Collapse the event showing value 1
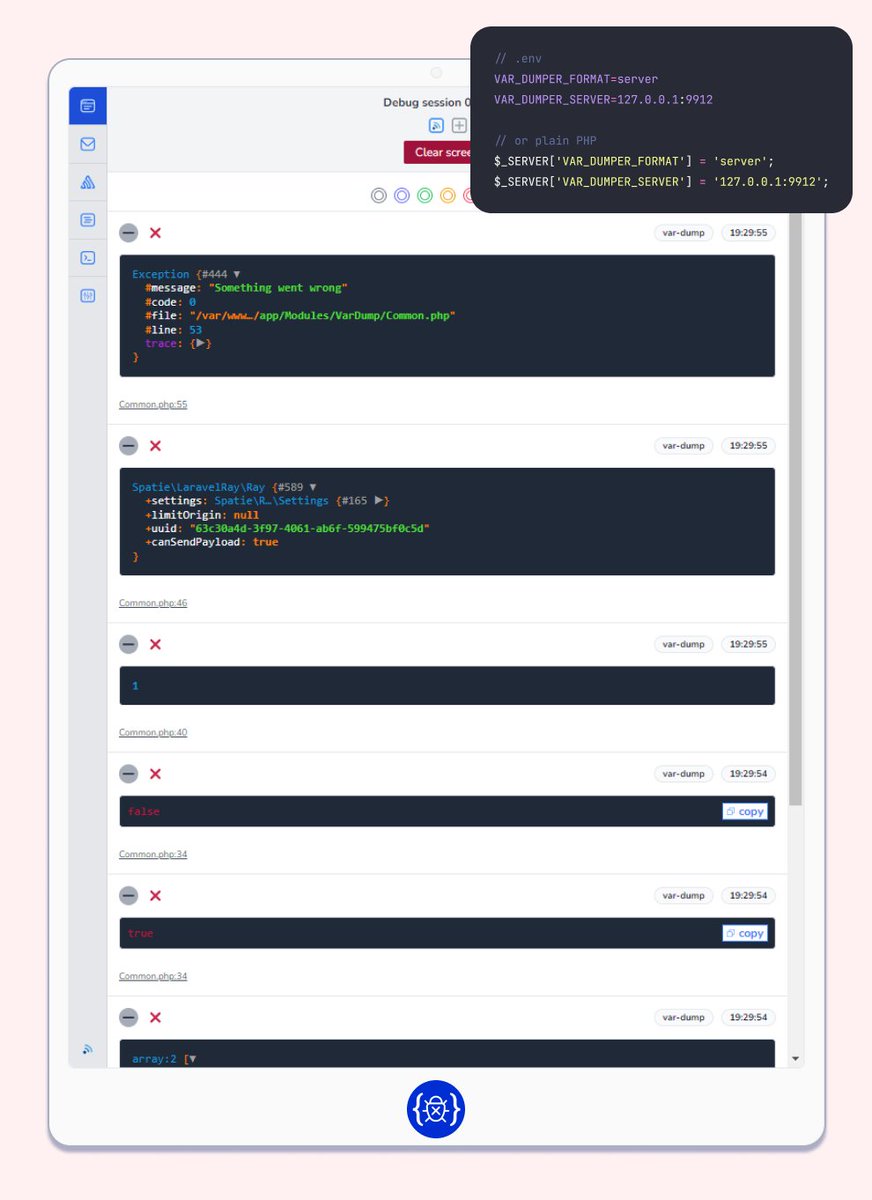 pyautogui.click(x=128, y=645)
